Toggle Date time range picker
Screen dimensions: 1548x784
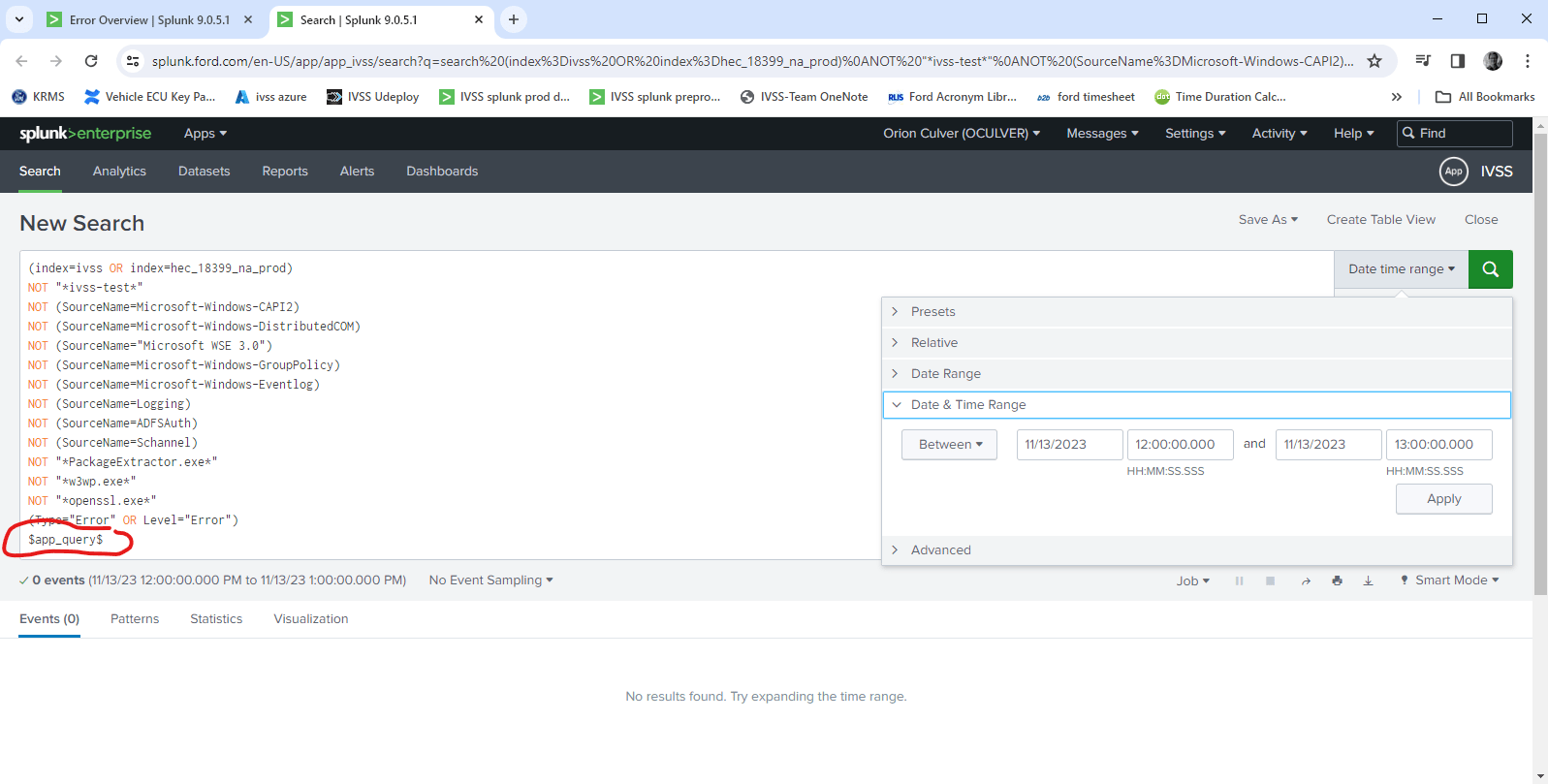point(1402,269)
